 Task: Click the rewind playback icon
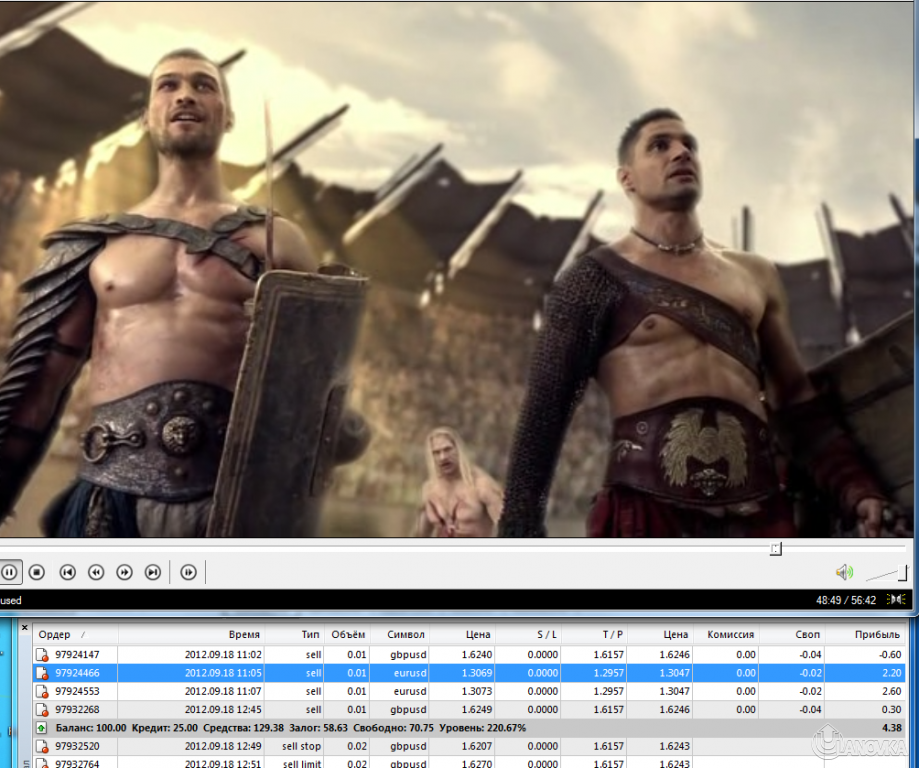point(96,572)
